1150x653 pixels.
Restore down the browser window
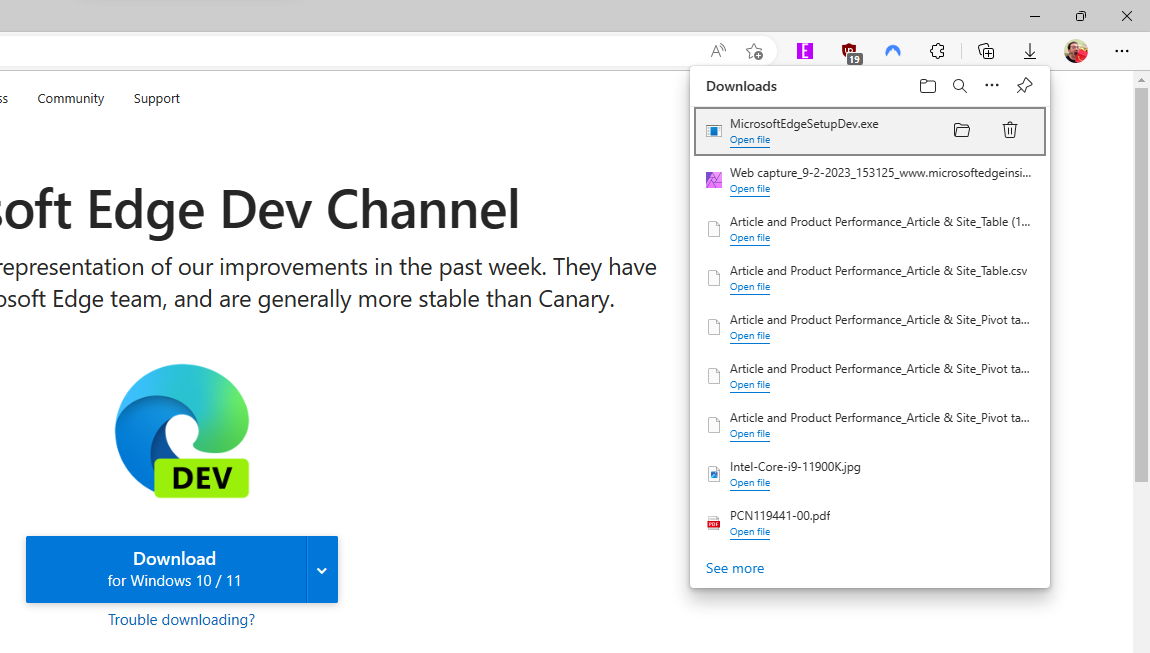click(1080, 16)
